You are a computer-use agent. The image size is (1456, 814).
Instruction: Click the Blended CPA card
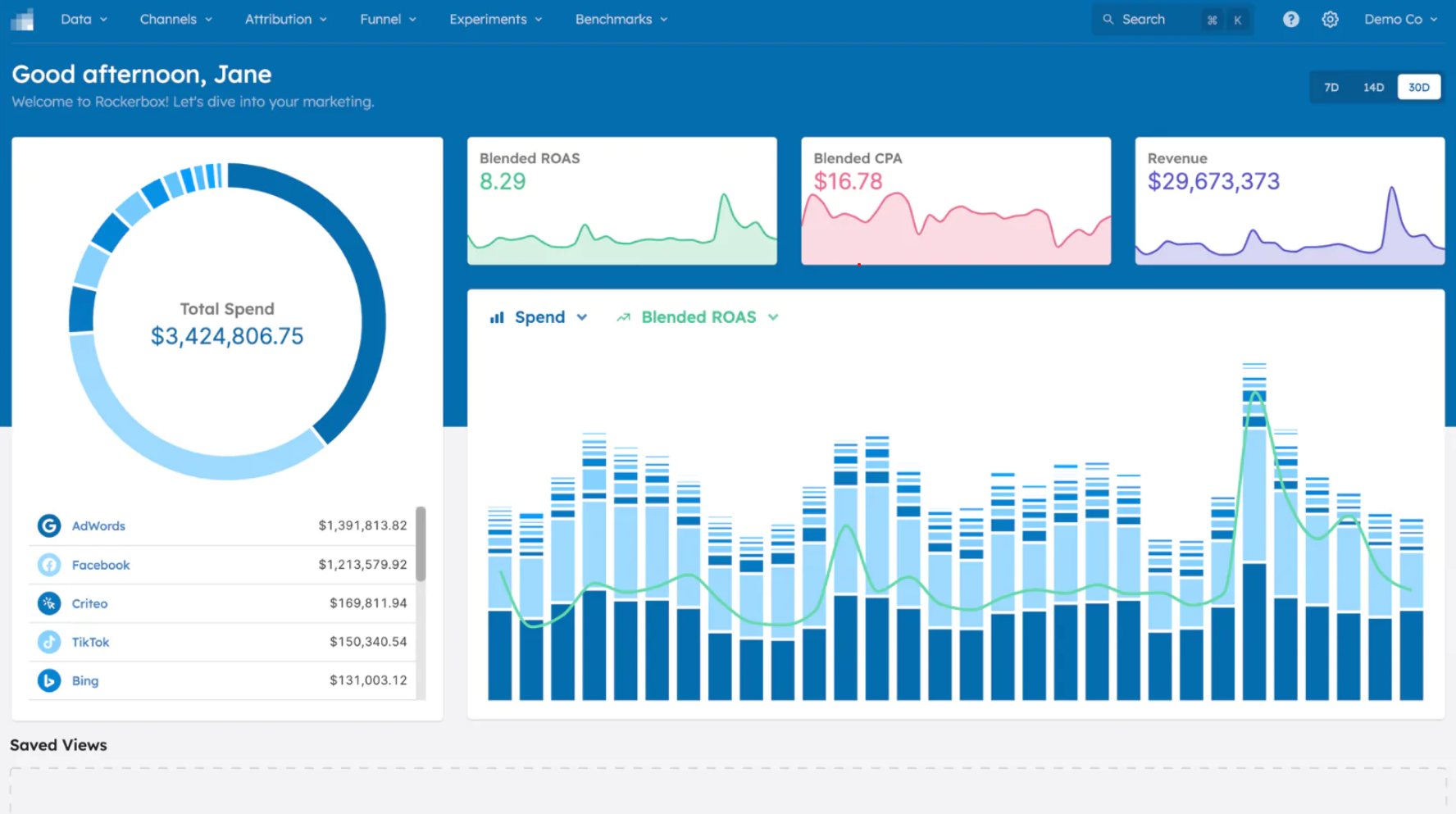pos(956,201)
